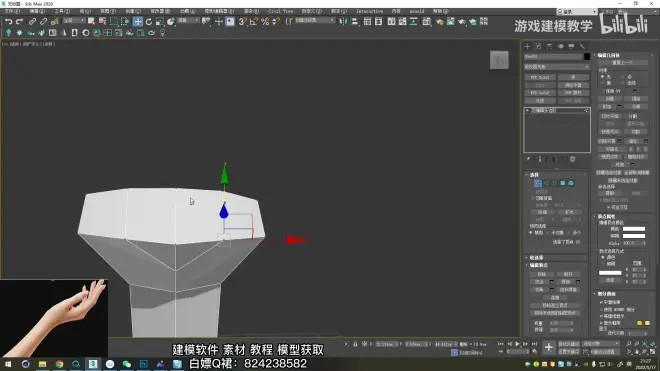Click the Redo arrow icon
This screenshot has width=660, height=371.
point(19,21)
